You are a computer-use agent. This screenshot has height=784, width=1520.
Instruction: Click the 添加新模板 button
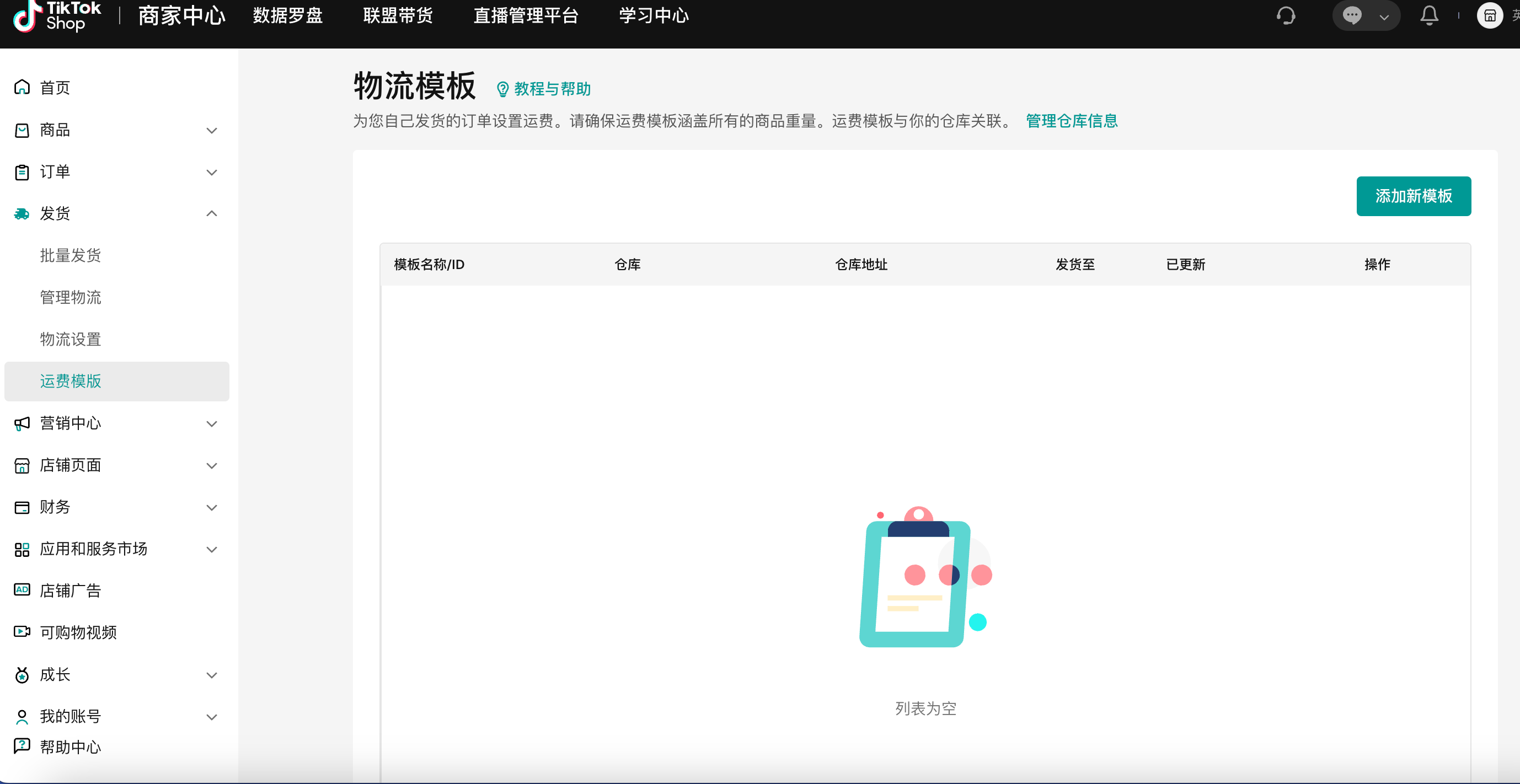click(1413, 196)
